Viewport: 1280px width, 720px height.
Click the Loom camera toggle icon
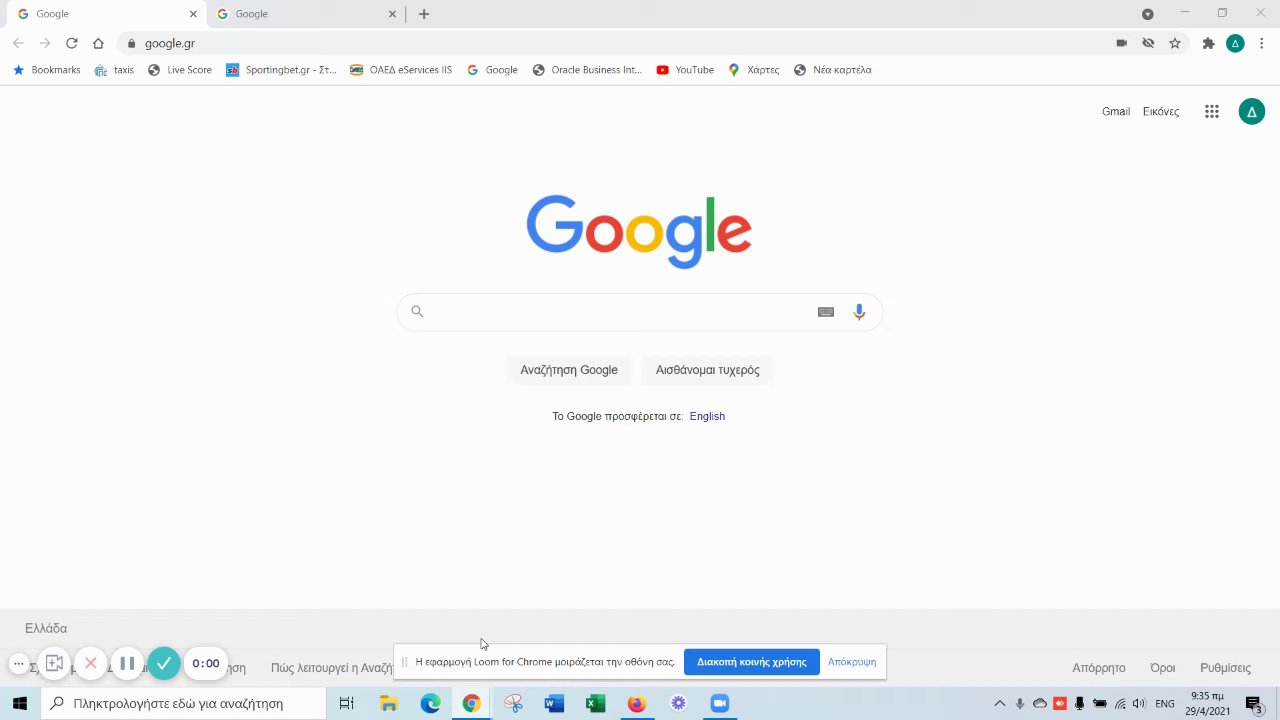(x=54, y=663)
